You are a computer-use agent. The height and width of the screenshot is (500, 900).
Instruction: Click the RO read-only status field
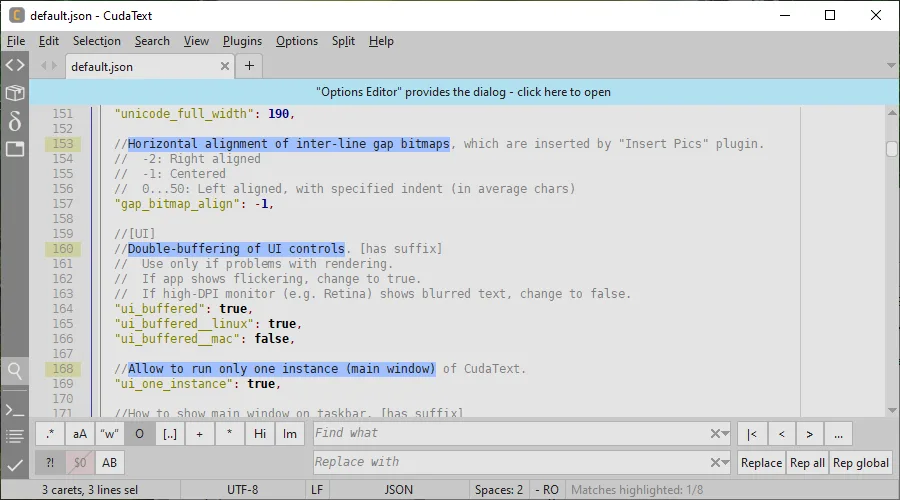[x=547, y=490]
